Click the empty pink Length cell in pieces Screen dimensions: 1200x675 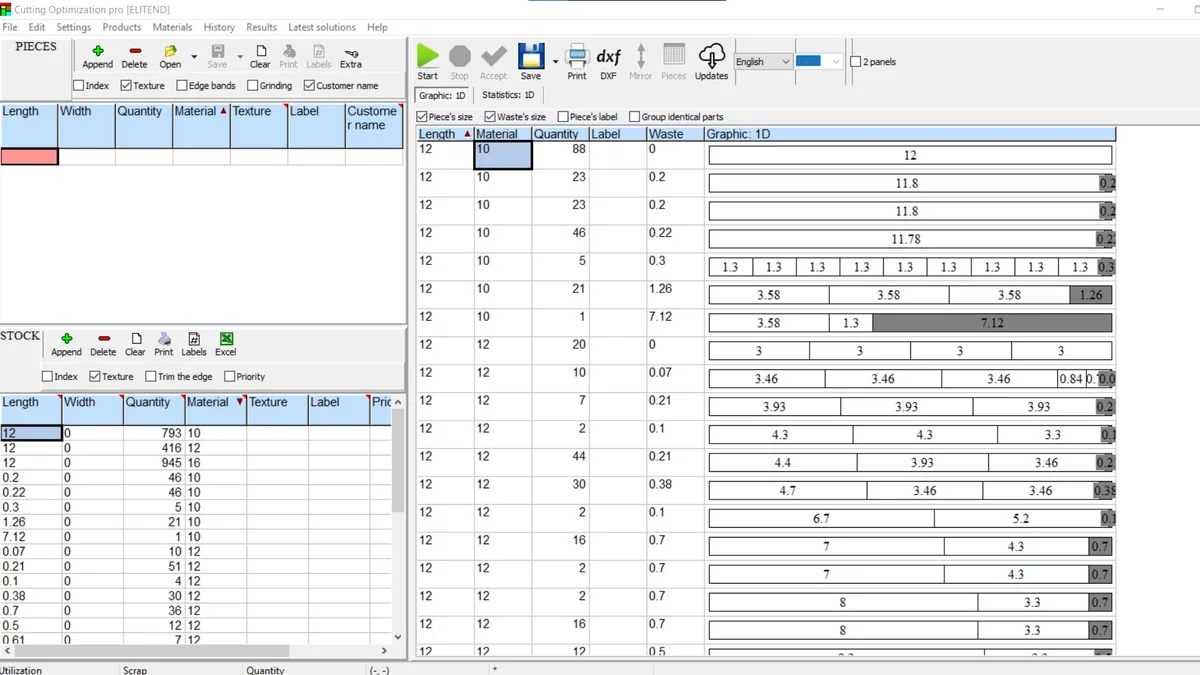(29, 156)
